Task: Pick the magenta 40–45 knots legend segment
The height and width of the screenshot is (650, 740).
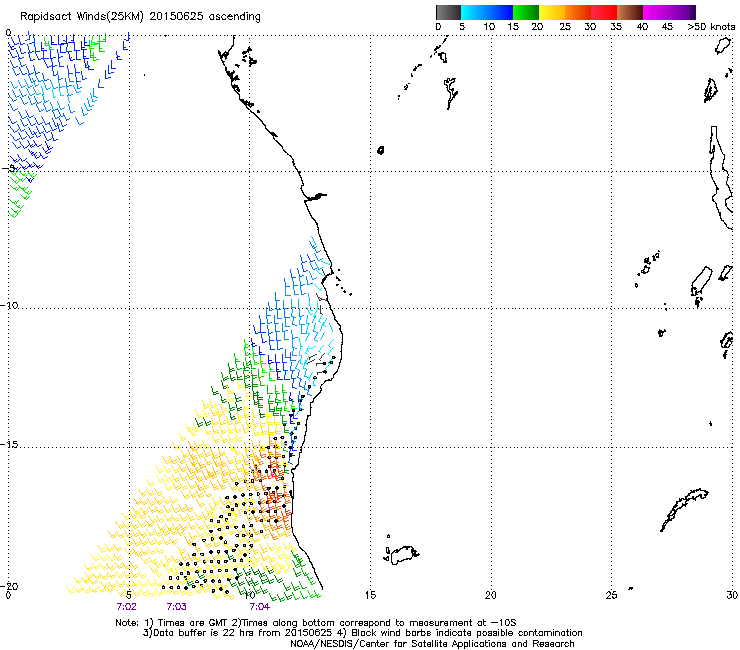Action: click(x=656, y=12)
